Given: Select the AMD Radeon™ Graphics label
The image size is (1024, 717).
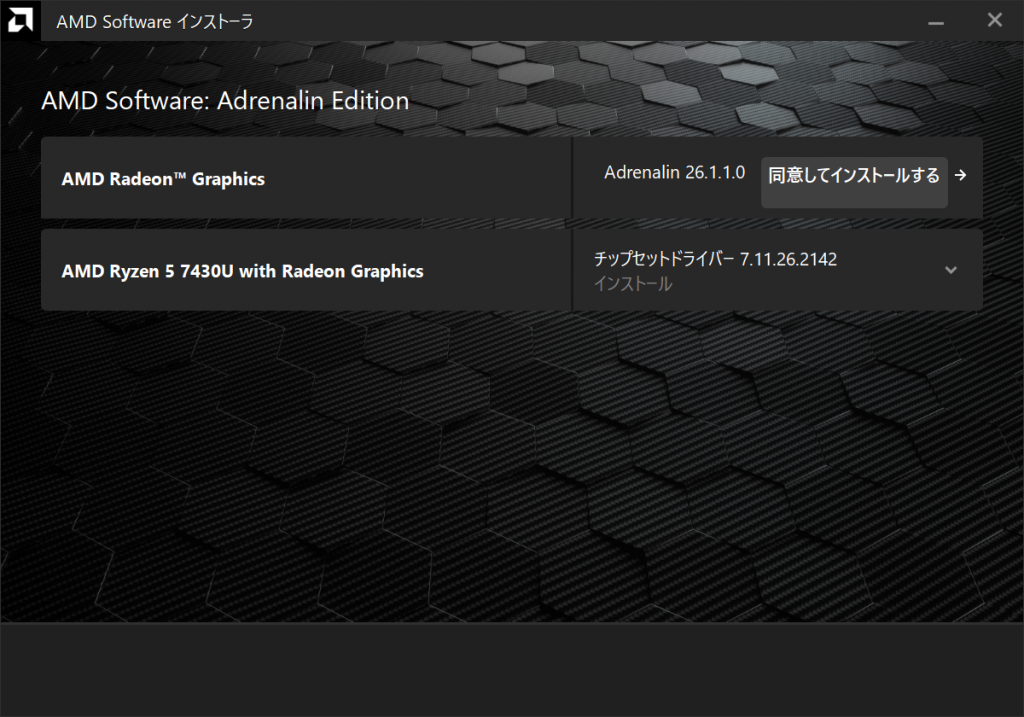Looking at the screenshot, I should [163, 179].
